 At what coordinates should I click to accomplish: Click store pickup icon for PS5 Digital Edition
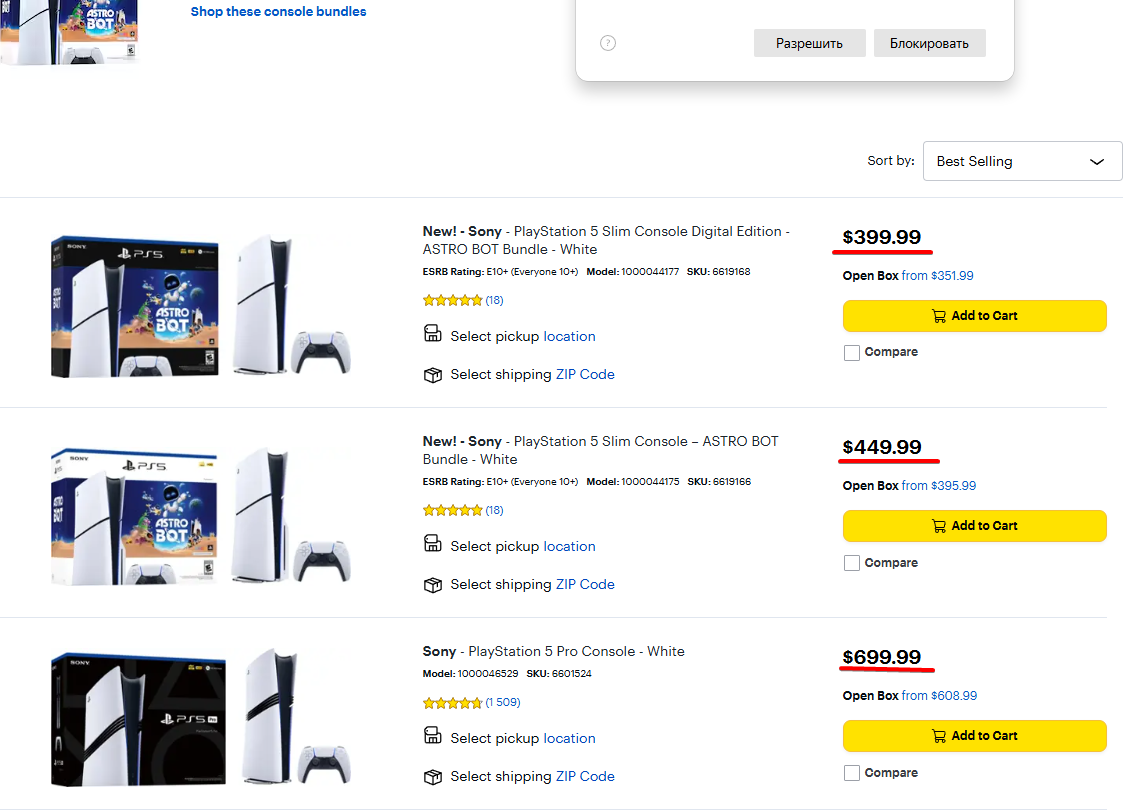[x=433, y=335]
